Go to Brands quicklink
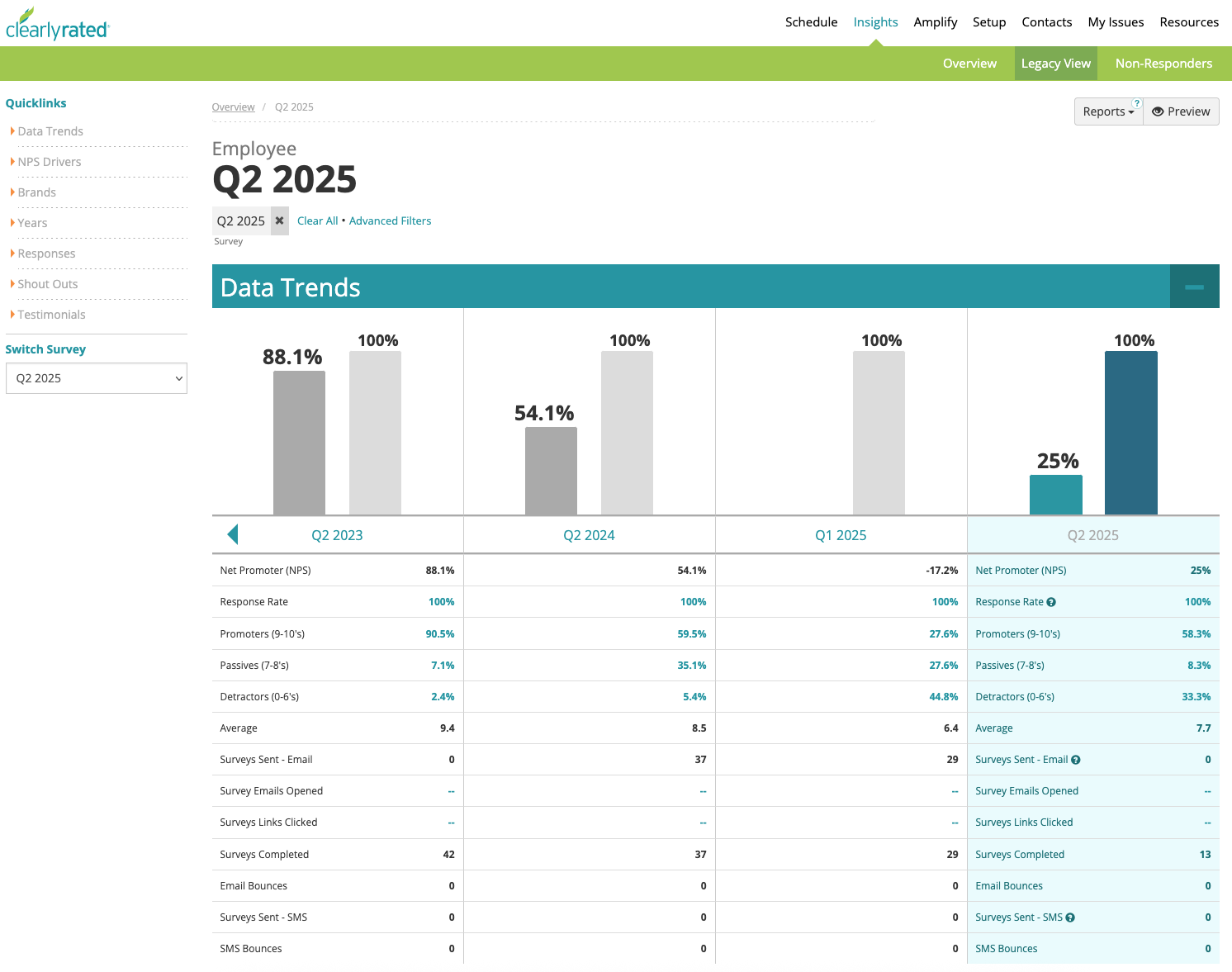Screen dimensions: 1232x972 [x=37, y=192]
